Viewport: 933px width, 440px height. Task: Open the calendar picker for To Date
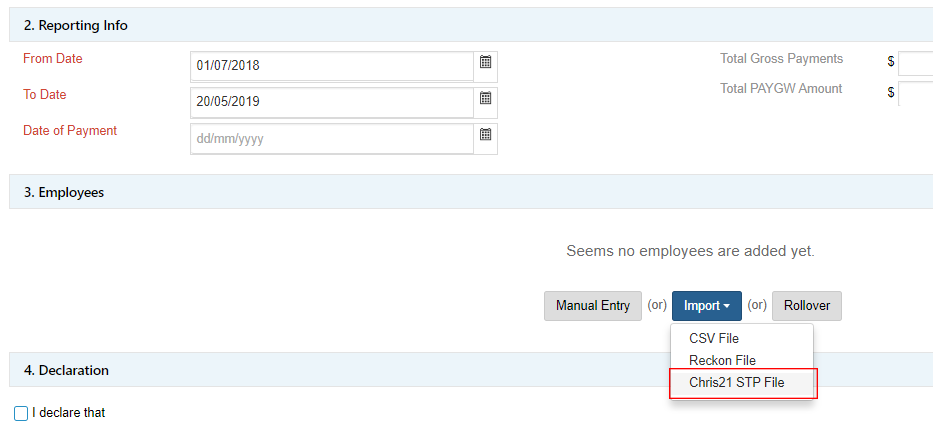(x=485, y=99)
